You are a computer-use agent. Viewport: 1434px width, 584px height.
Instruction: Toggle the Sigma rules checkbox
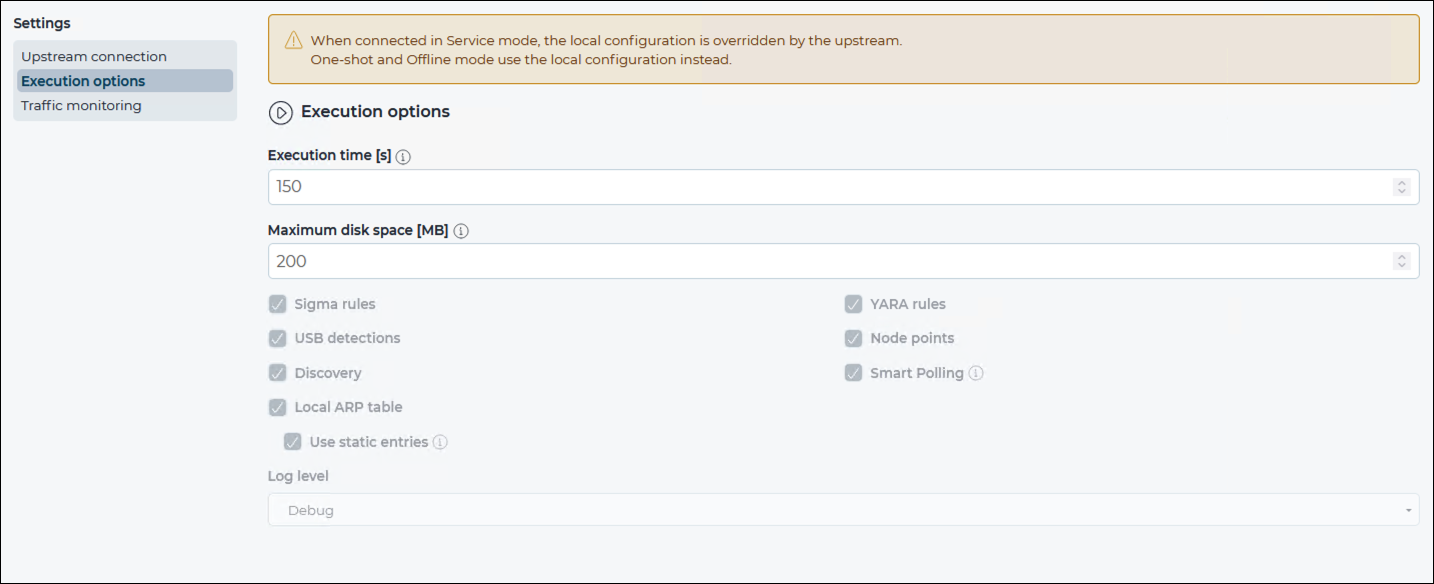pos(278,304)
